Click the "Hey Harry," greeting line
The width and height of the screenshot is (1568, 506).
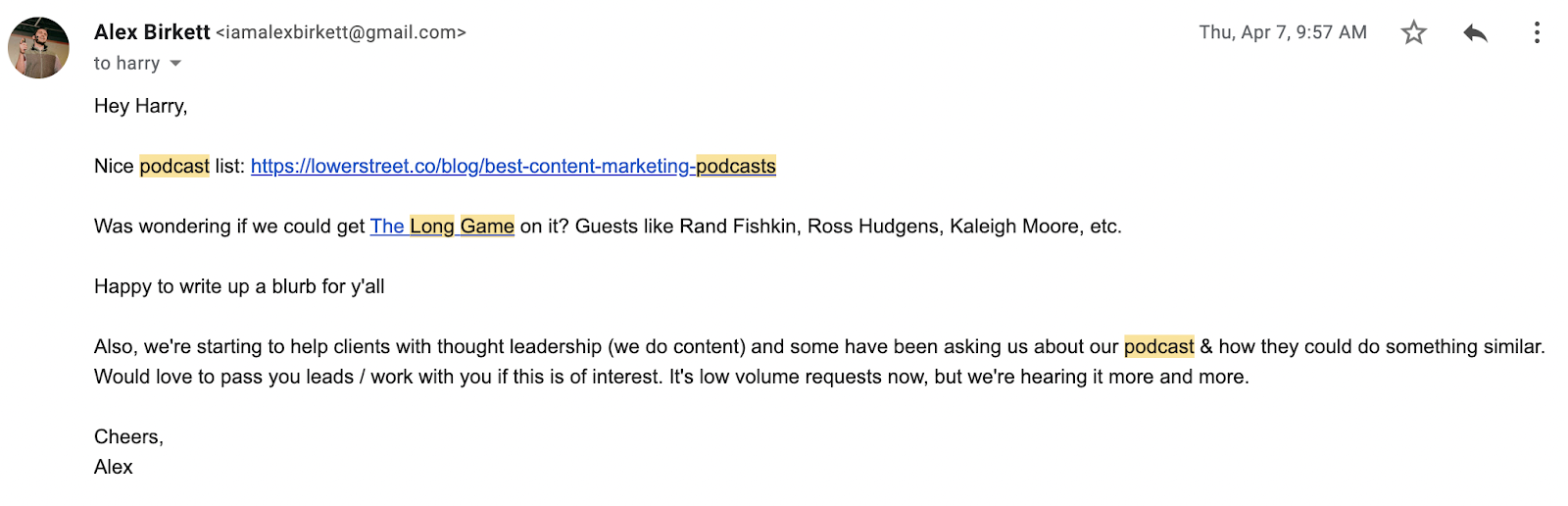[x=140, y=106]
